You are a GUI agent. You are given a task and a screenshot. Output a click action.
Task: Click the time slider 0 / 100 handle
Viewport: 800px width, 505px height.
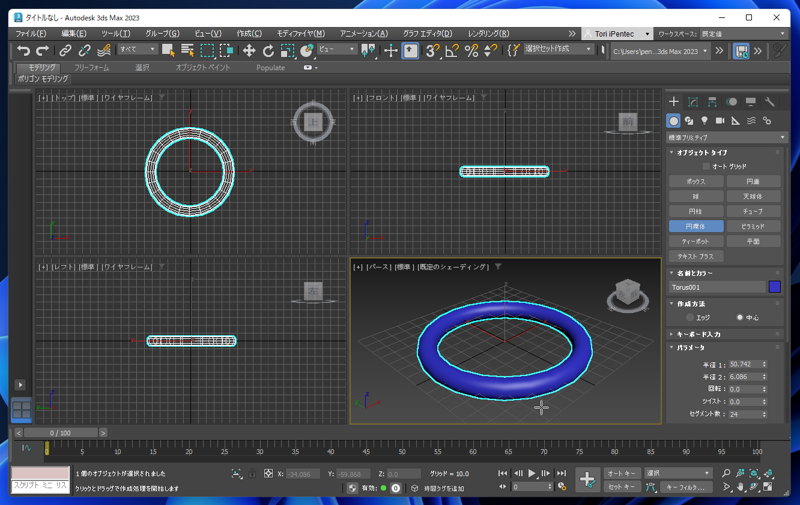click(x=61, y=433)
